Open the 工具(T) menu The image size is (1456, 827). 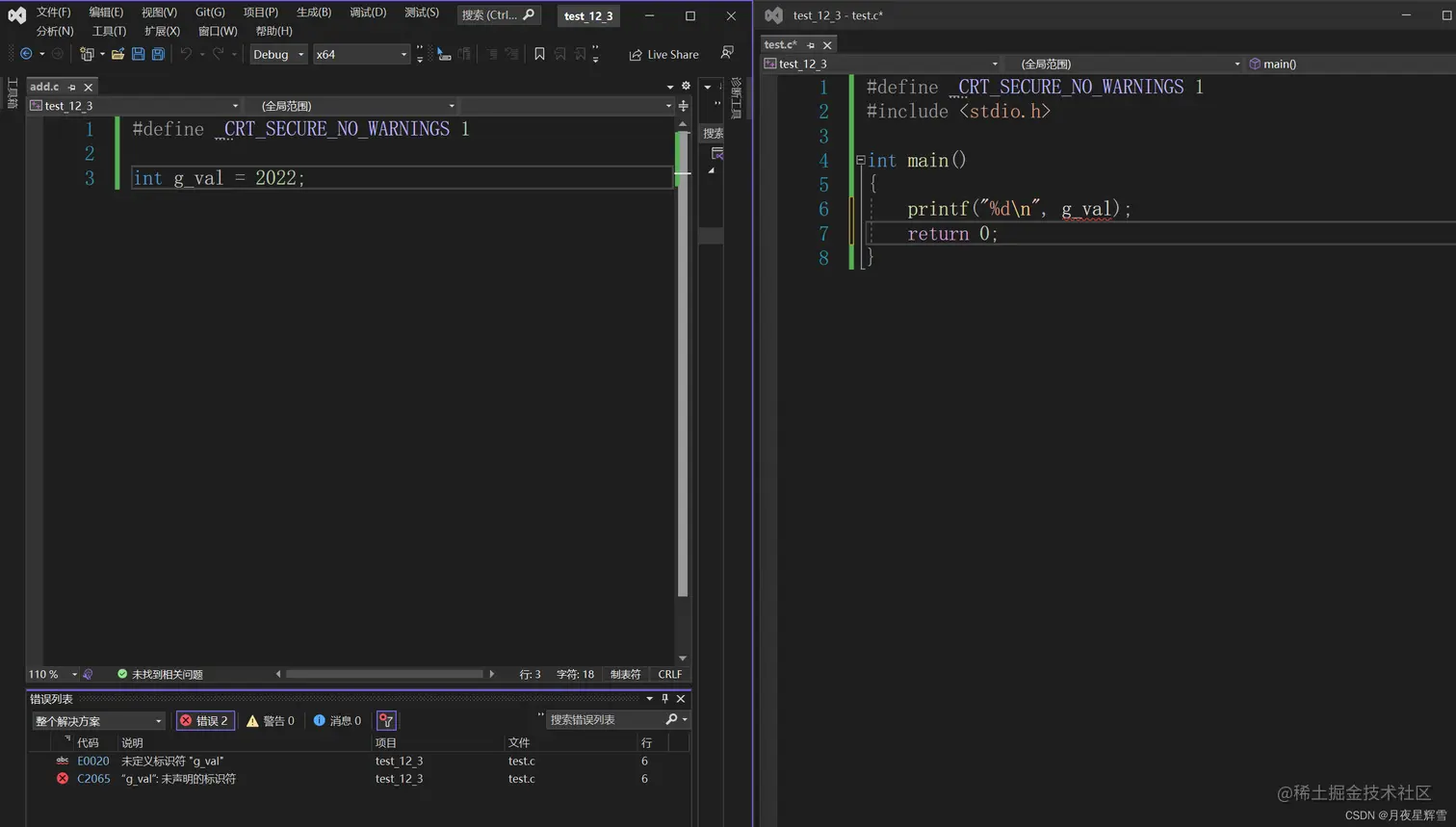pyautogui.click(x=109, y=32)
